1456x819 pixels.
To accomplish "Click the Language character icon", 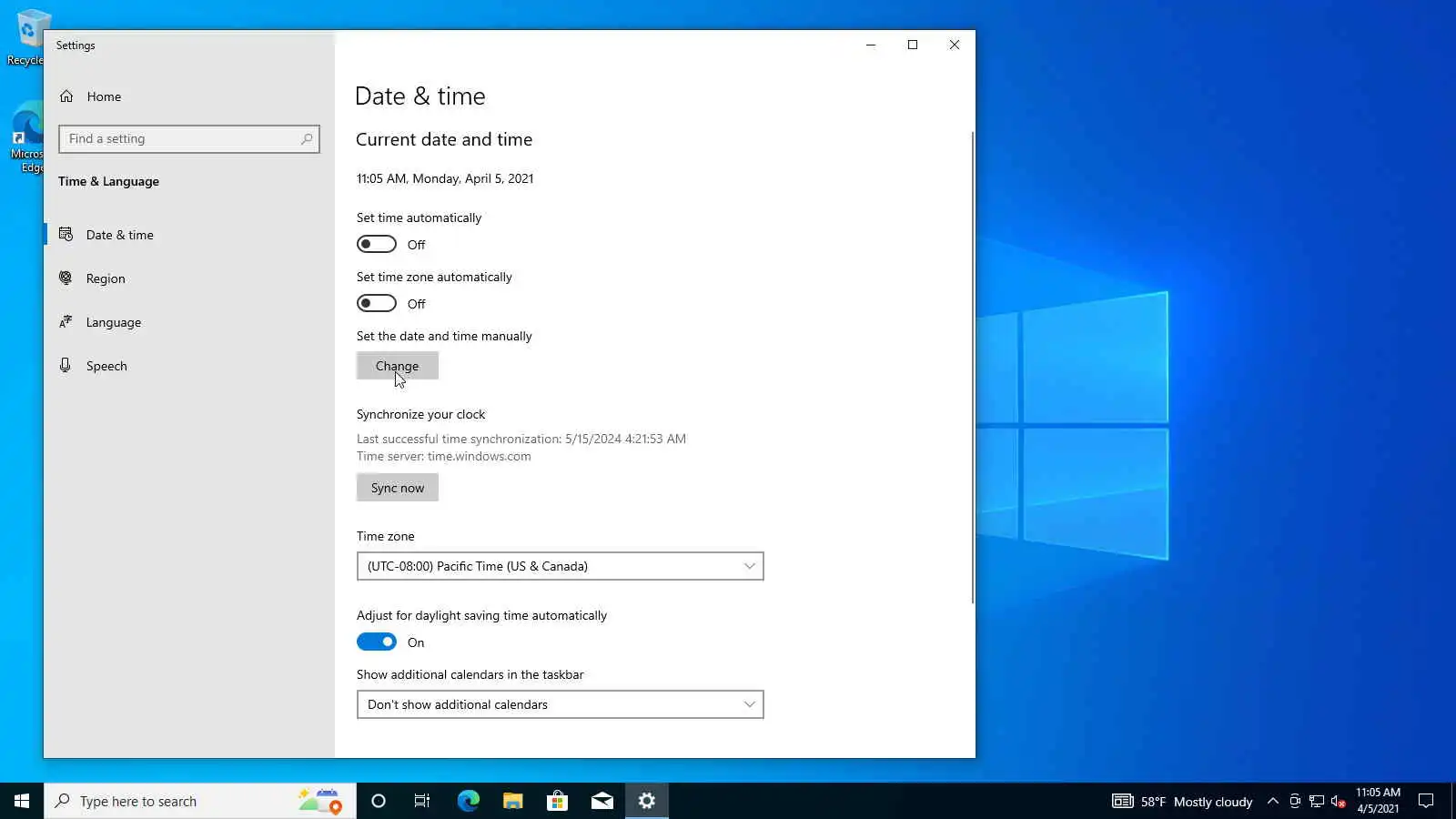I will coord(66,322).
